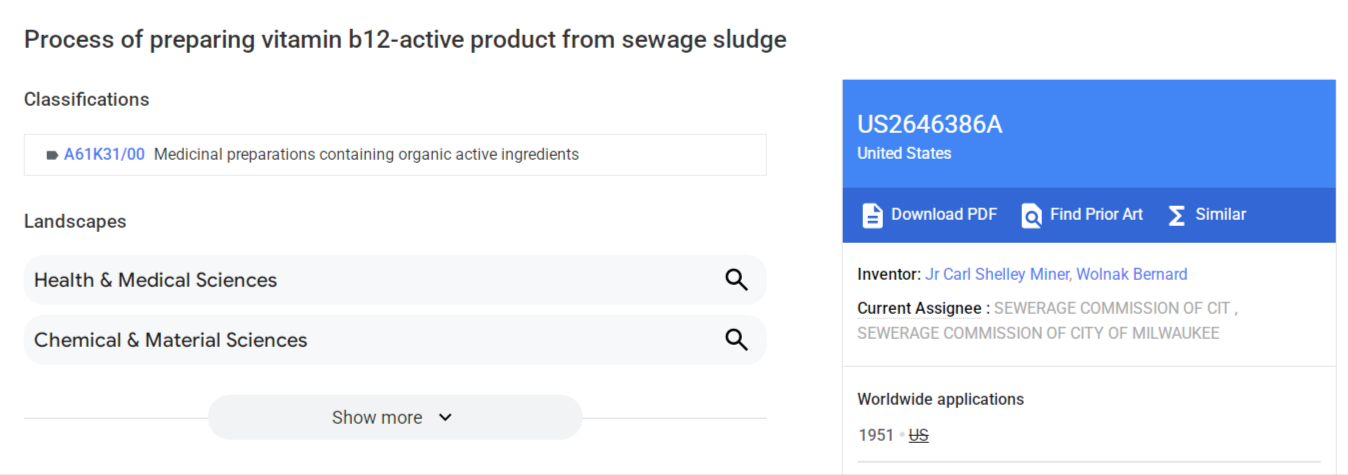Open the A61K31/00 classification link
The width and height of the screenshot is (1348, 475).
(104, 154)
